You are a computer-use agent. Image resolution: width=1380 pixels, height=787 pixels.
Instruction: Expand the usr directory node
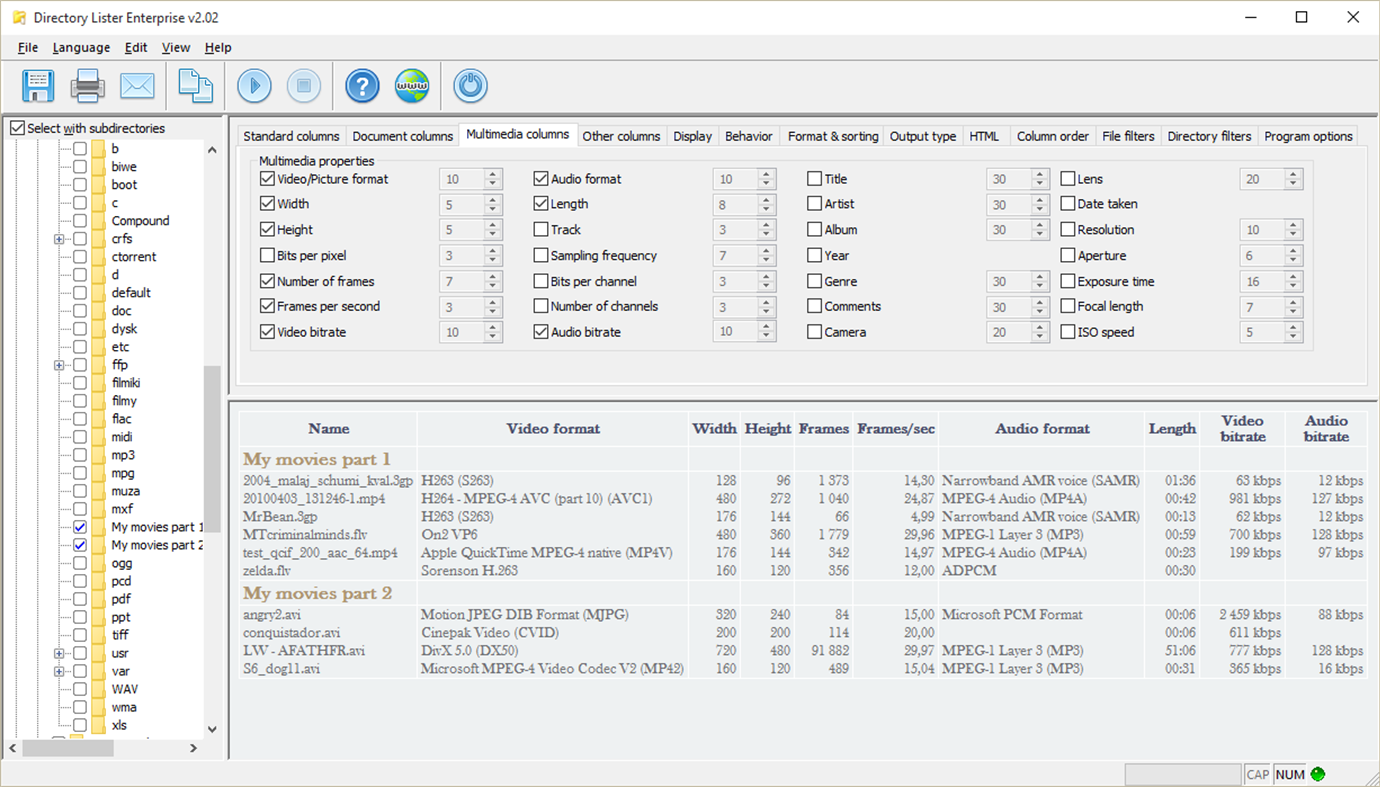pos(57,653)
